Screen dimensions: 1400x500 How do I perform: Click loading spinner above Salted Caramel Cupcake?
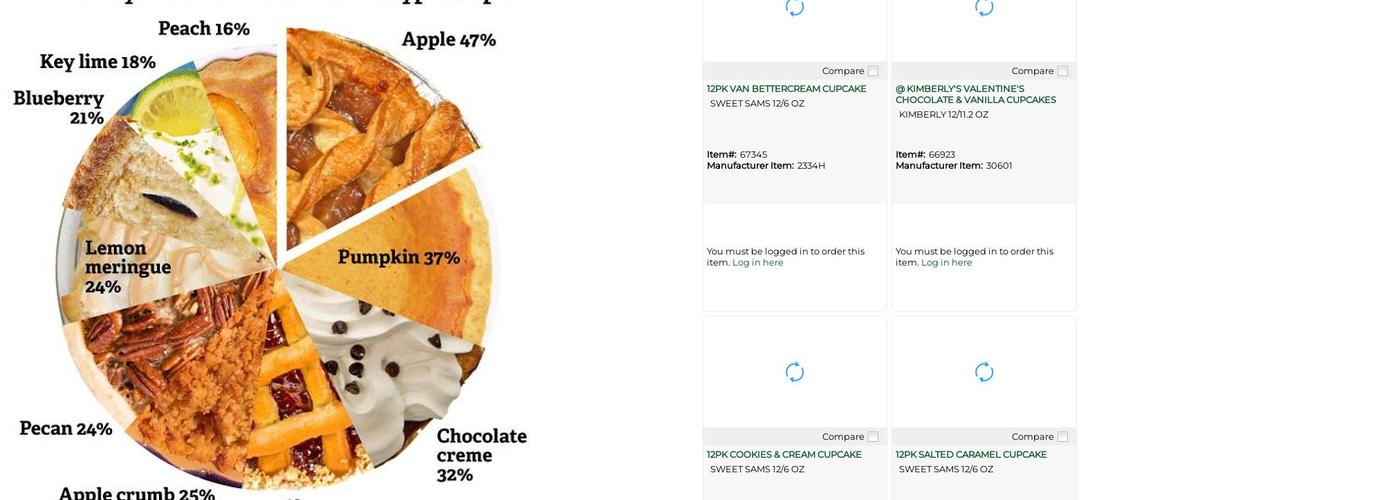984,372
